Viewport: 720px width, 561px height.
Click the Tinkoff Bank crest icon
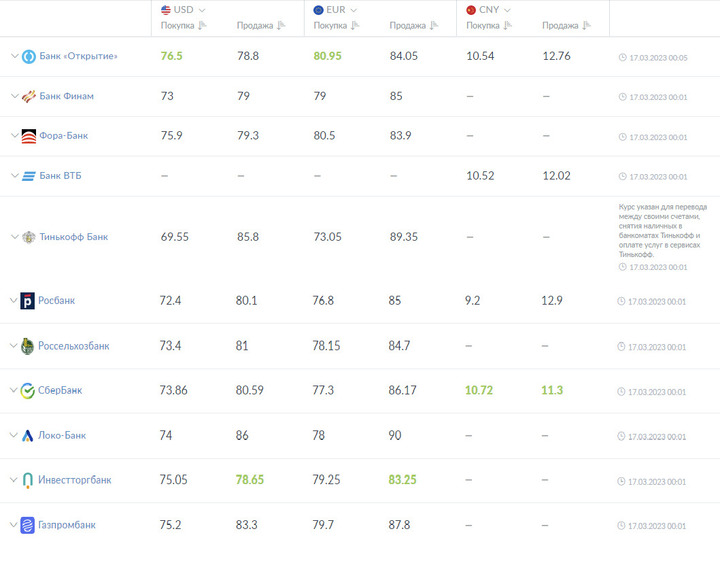click(29, 237)
